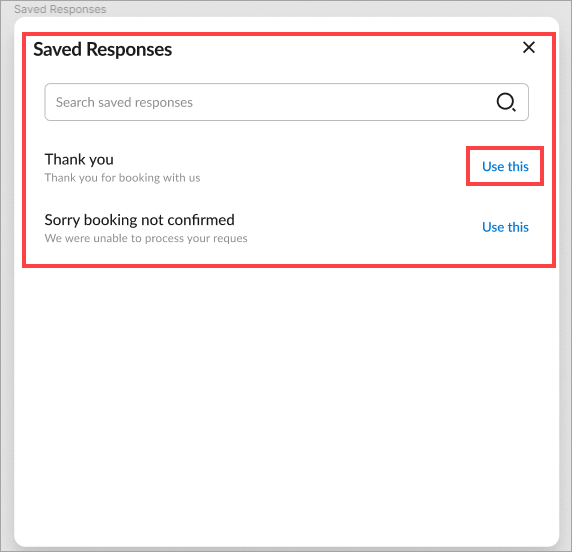Click the bold Saved Responses dialog heading
The width and height of the screenshot is (572, 552).
click(x=103, y=49)
